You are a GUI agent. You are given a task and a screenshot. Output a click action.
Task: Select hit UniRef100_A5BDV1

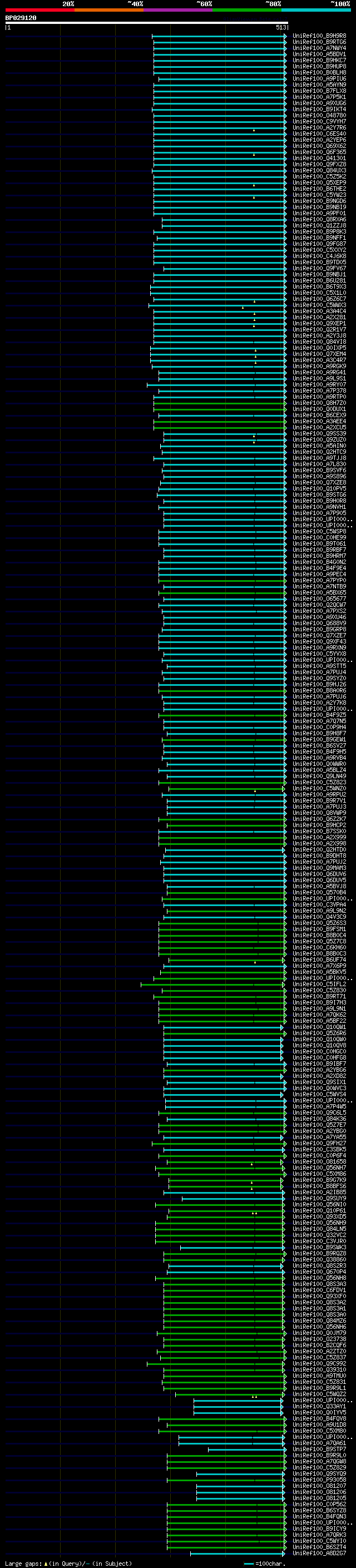click(x=319, y=54)
